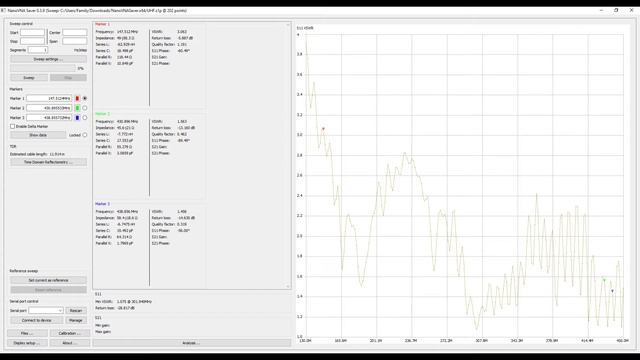Click the marker panel scroll-up arrow

coord(288,25)
